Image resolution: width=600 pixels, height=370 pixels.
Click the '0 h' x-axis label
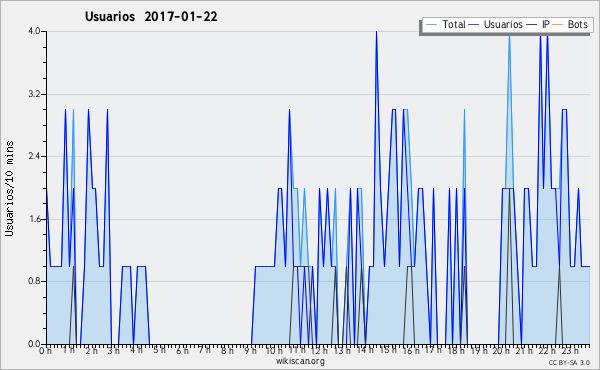pyautogui.click(x=46, y=351)
